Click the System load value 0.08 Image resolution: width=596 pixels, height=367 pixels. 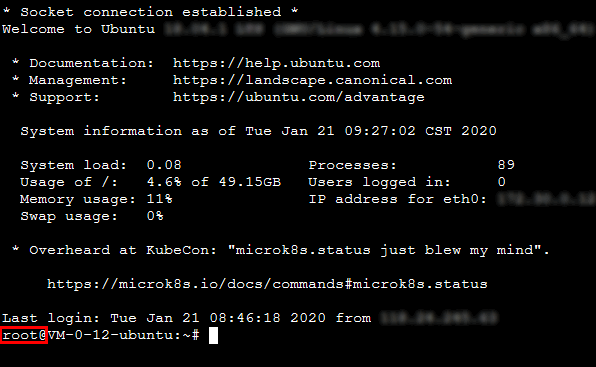click(x=164, y=165)
